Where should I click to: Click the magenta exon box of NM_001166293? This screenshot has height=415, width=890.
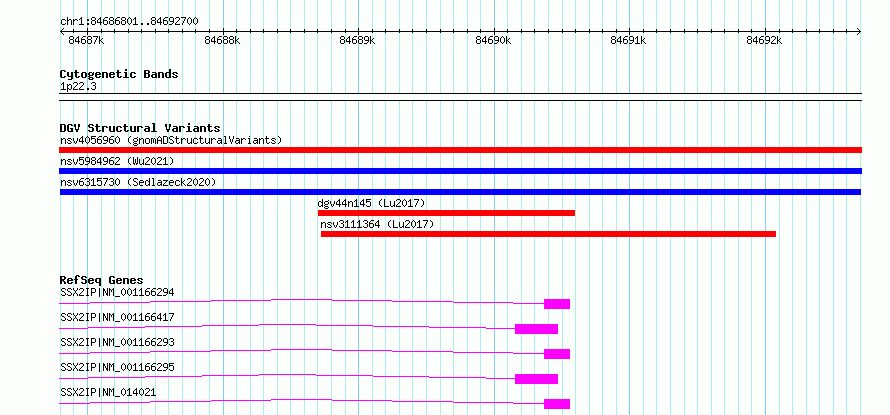tap(557, 354)
